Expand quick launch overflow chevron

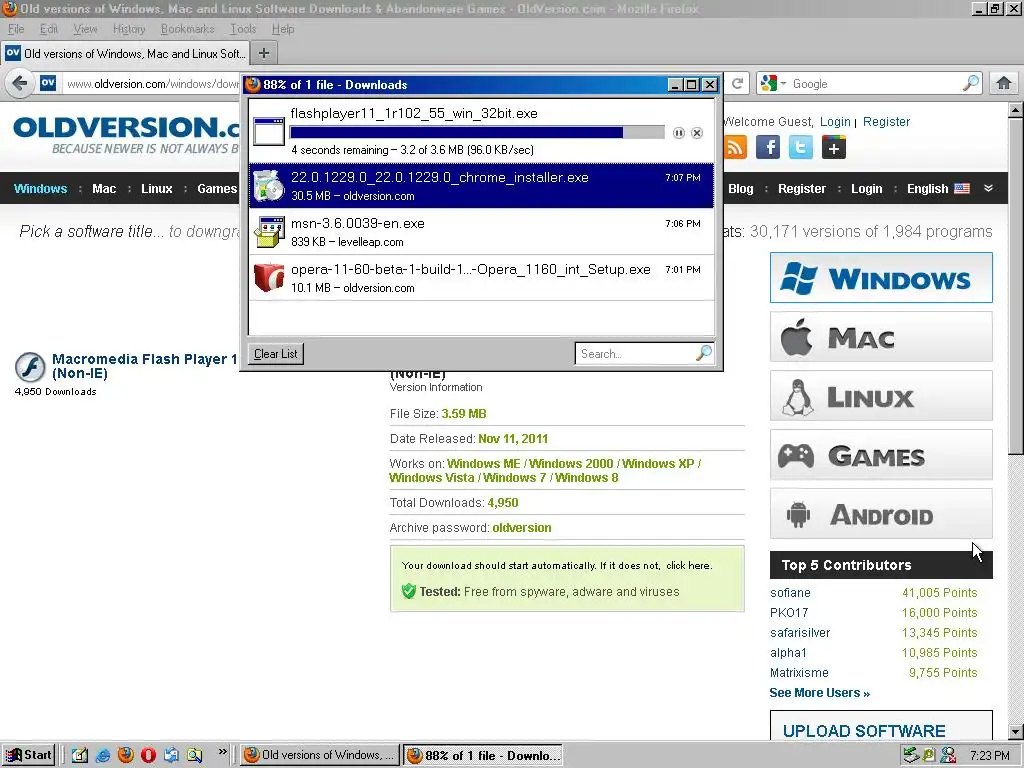pyautogui.click(x=222, y=751)
